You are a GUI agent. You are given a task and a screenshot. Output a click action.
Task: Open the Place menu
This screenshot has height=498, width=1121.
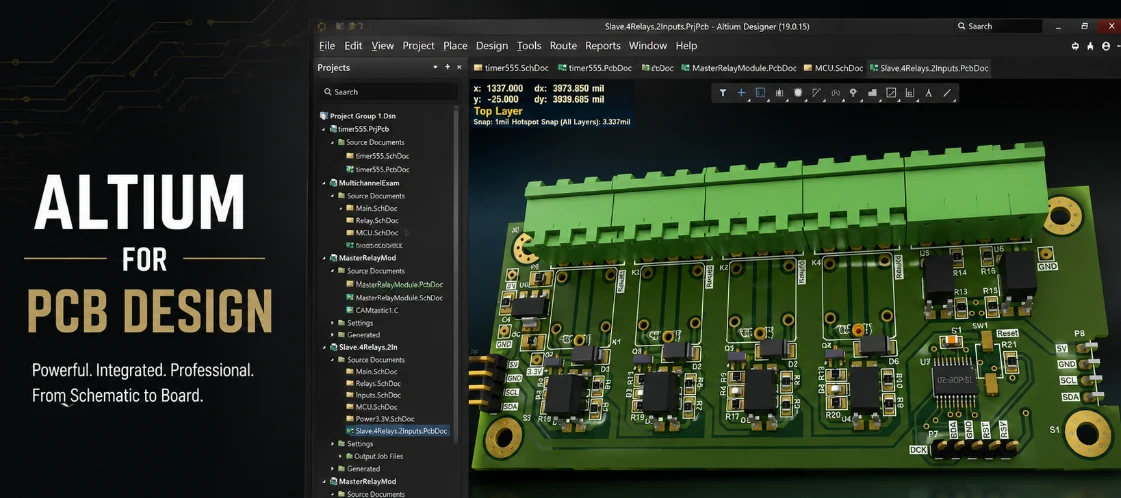point(455,46)
